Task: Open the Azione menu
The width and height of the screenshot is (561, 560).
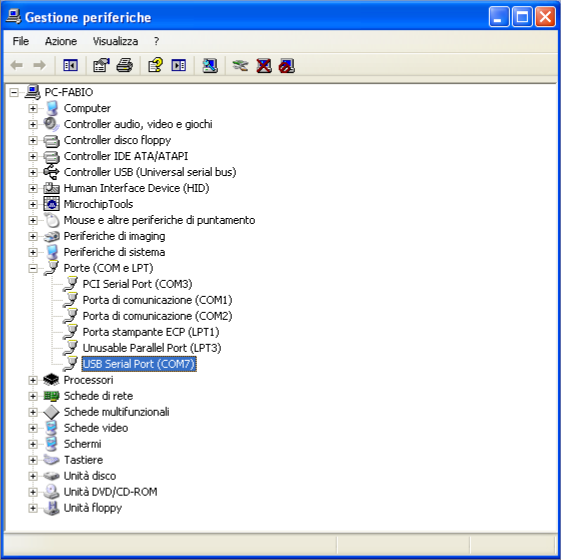Action: tap(61, 41)
